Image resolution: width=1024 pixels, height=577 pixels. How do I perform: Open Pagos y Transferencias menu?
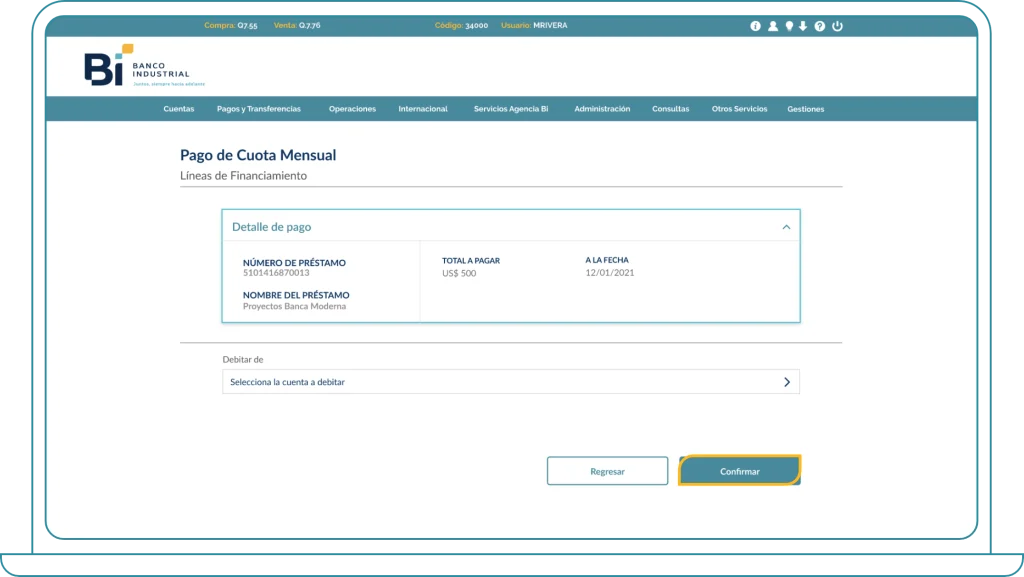click(x=258, y=109)
